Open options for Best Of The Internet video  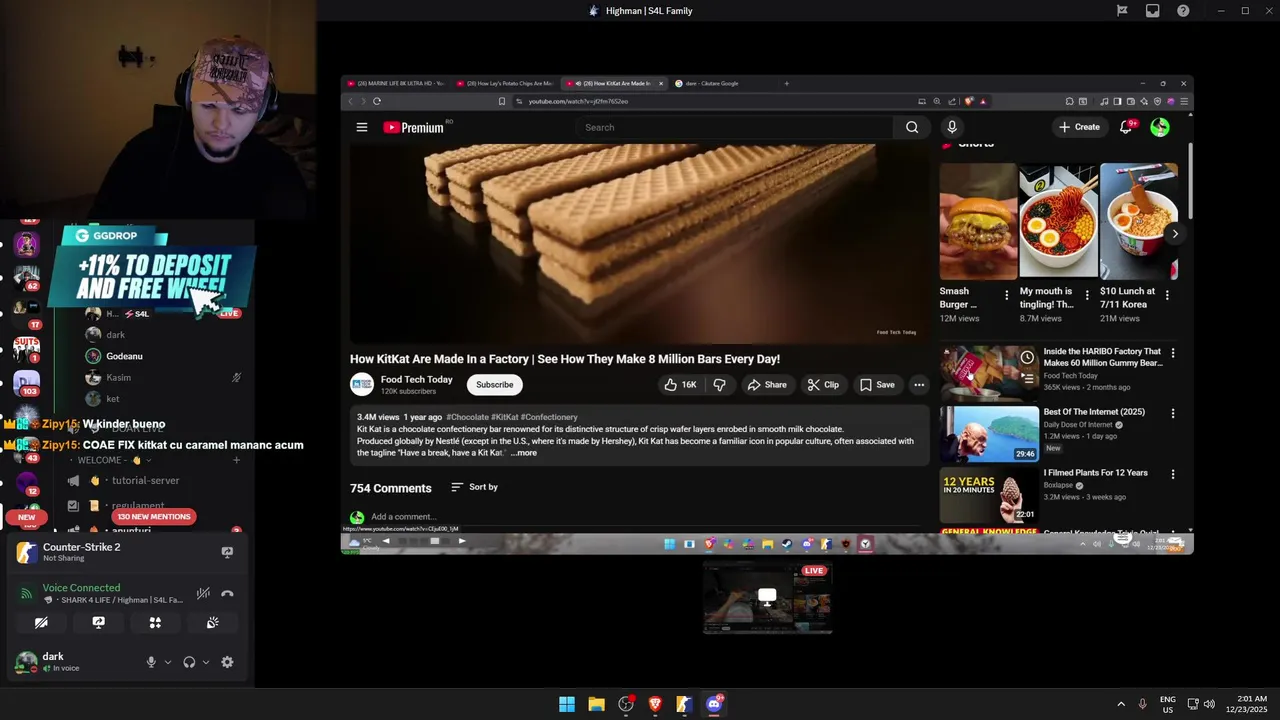[x=1173, y=413]
